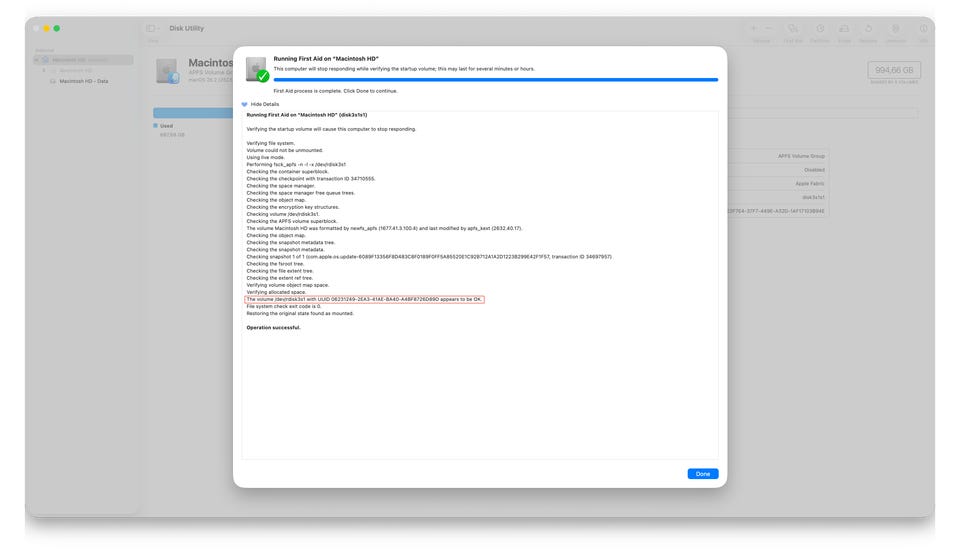Click "First Aid process is complete" status text
This screenshot has width=960, height=550.
tap(335, 91)
